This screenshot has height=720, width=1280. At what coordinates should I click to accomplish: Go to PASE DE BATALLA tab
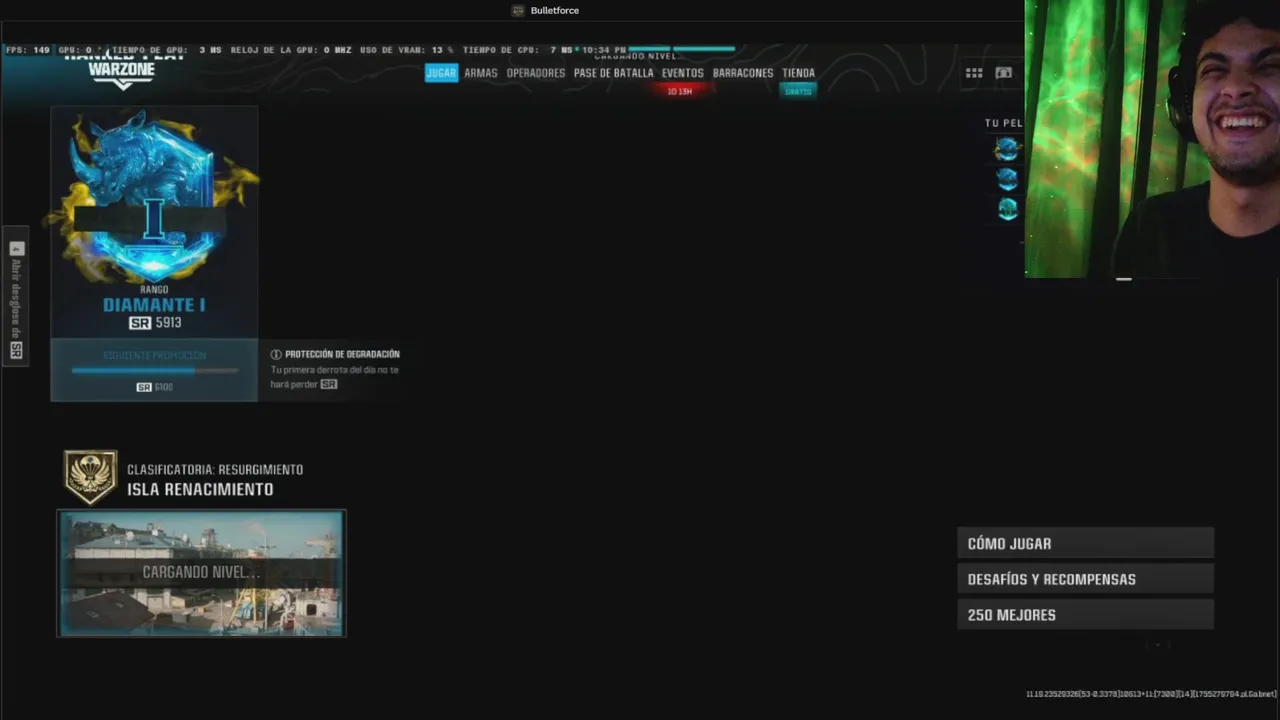pyautogui.click(x=613, y=73)
